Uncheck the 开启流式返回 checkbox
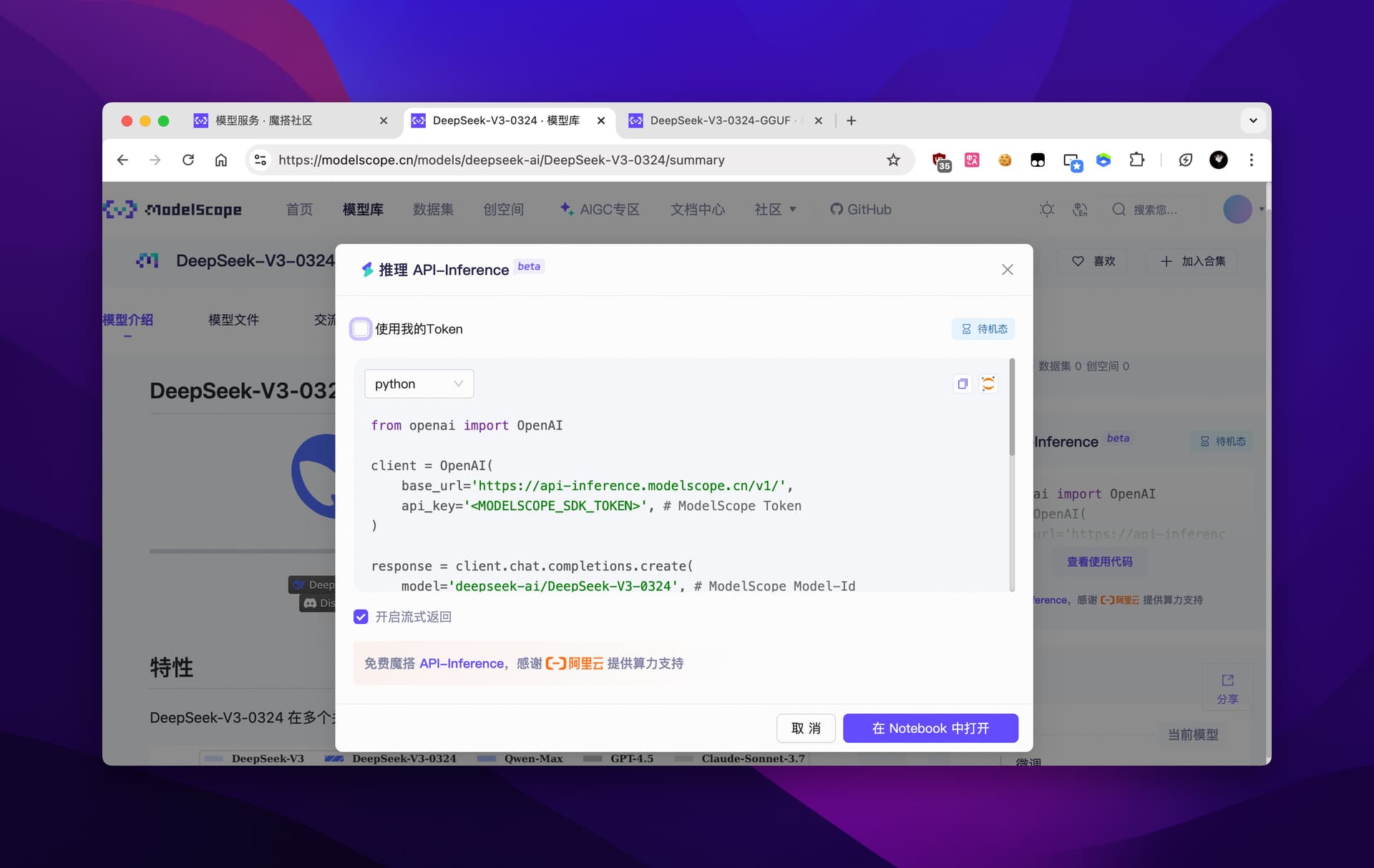Viewport: 1374px width, 868px height. click(361, 617)
